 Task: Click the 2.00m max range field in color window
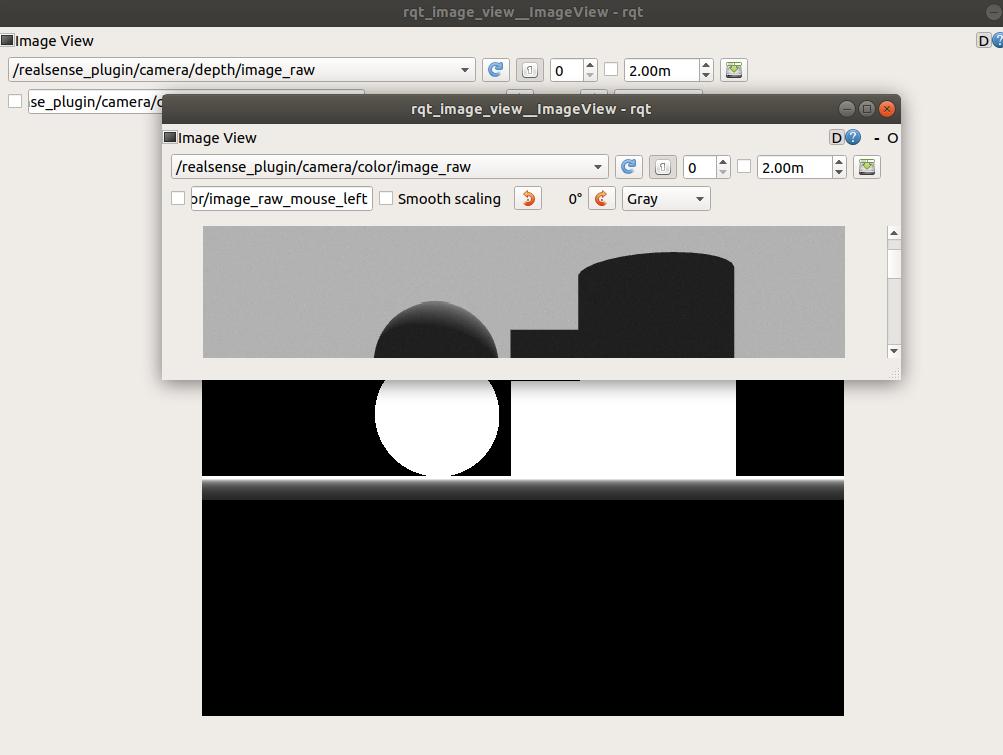coord(794,167)
